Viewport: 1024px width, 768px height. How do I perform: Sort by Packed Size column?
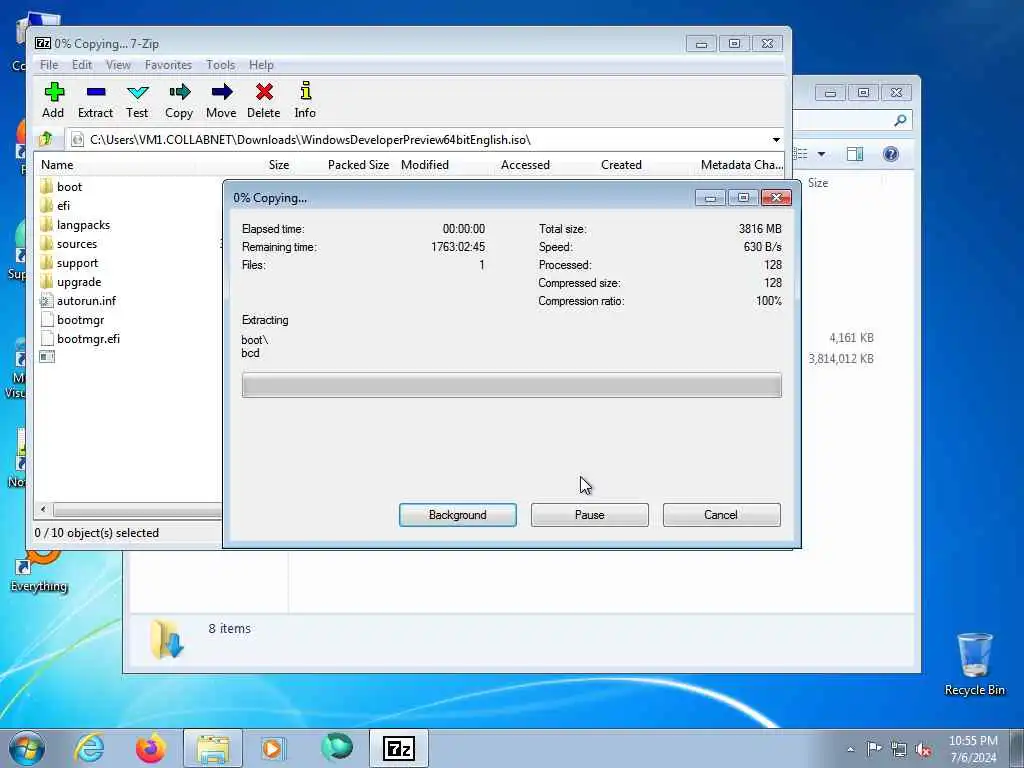pyautogui.click(x=359, y=165)
